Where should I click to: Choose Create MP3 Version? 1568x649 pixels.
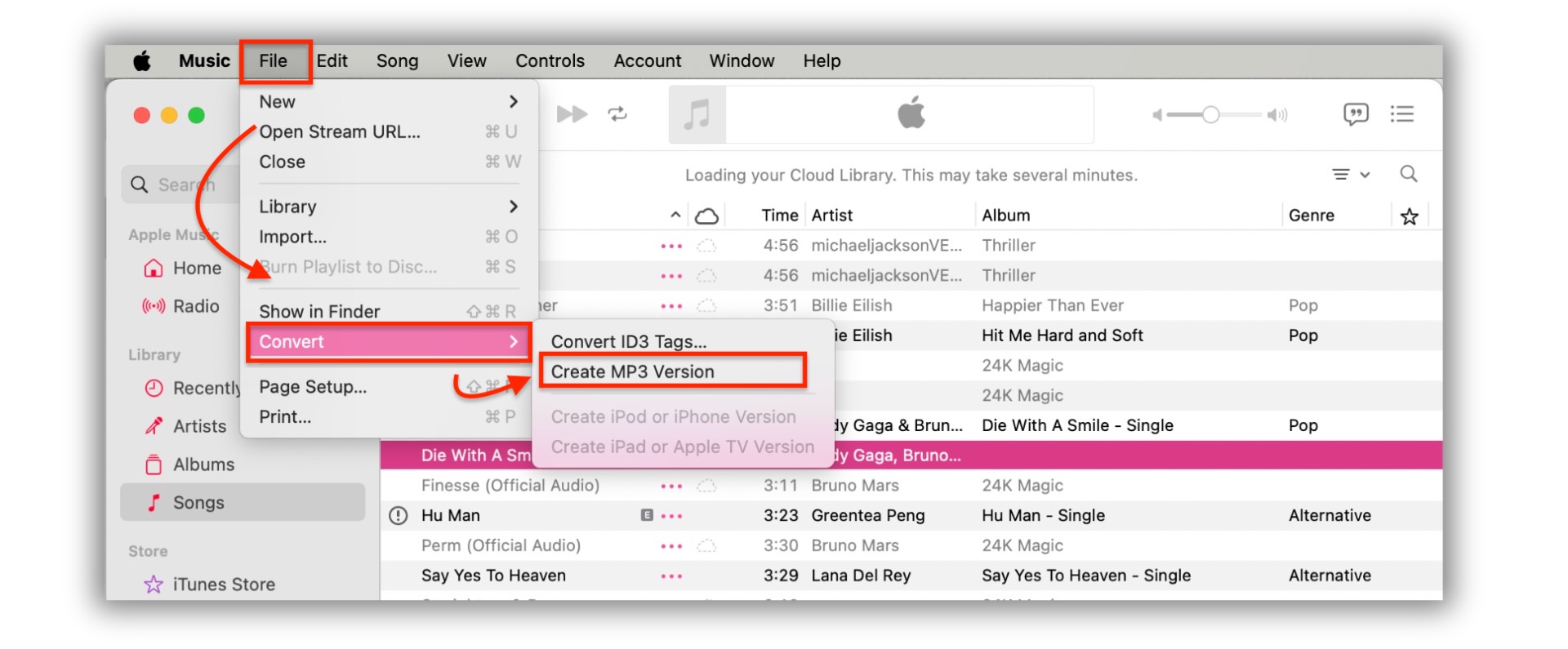click(x=683, y=372)
